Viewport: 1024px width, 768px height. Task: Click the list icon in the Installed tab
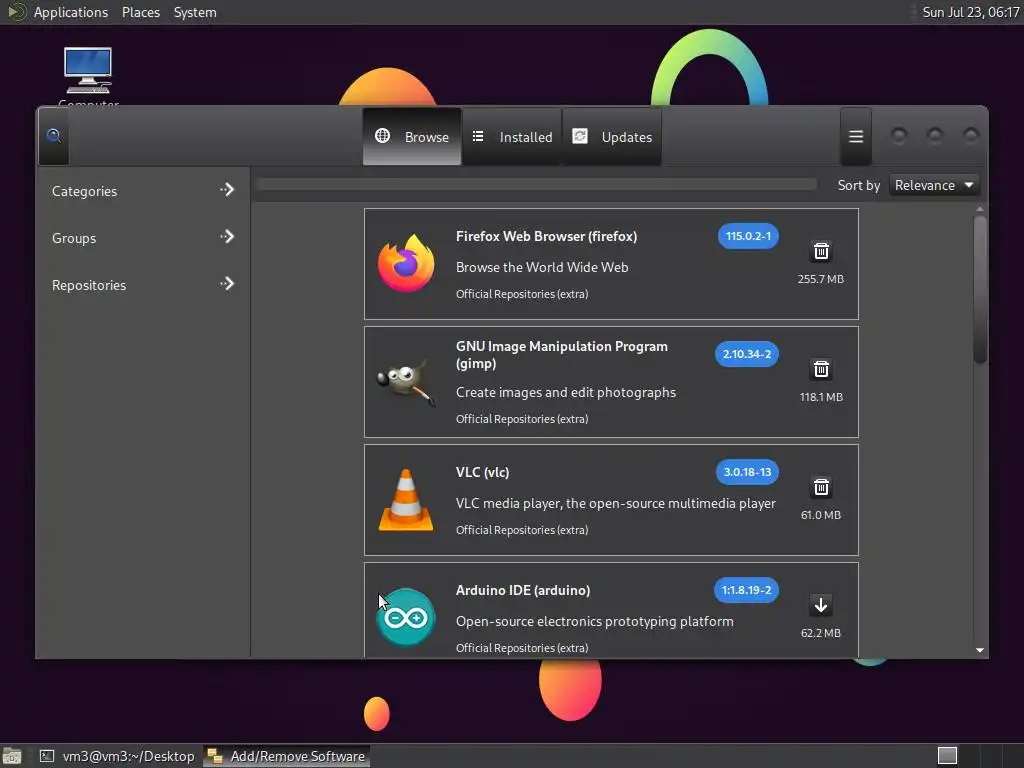pos(478,136)
